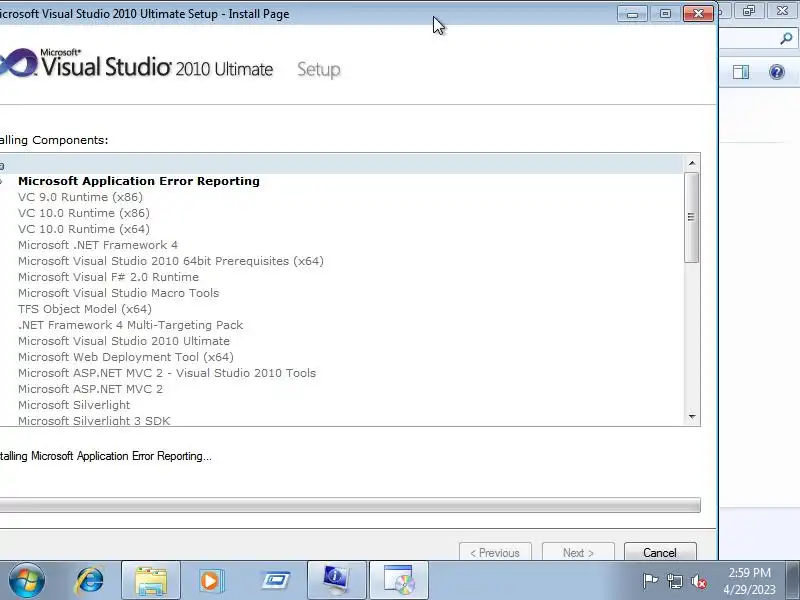Select VC 10.0 Runtime (x64) row

84,229
